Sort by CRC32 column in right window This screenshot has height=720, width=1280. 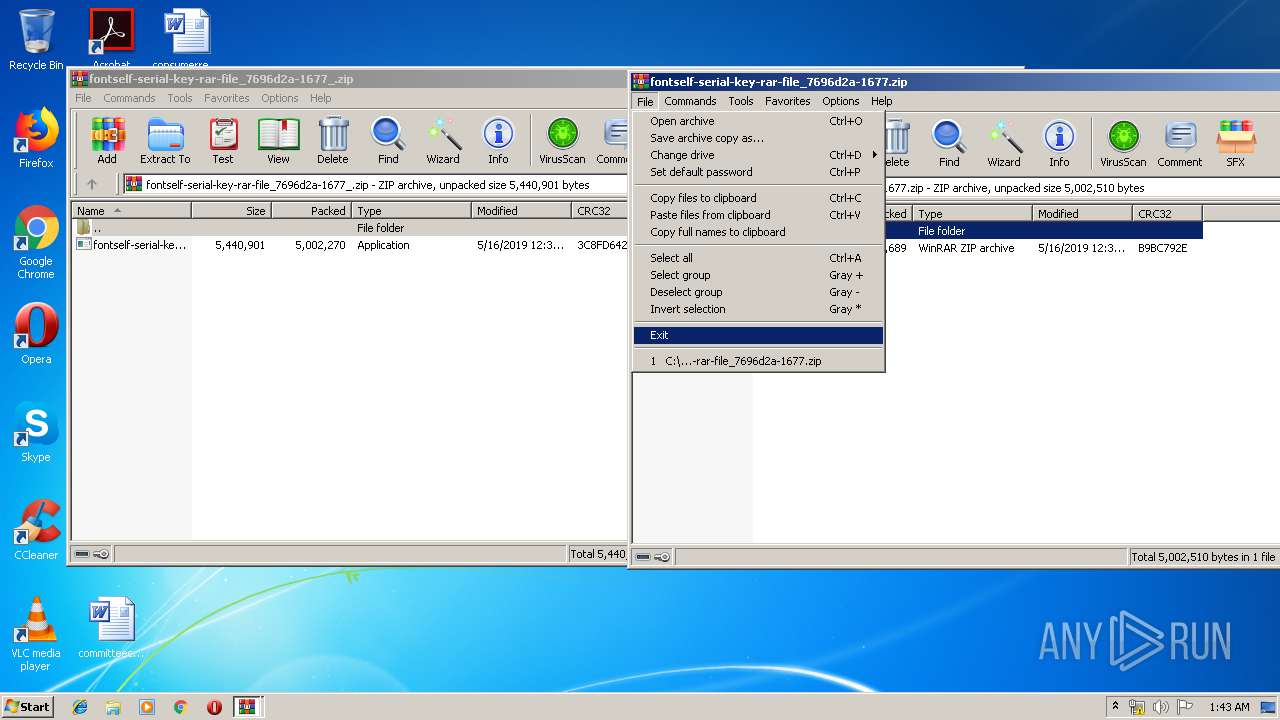[x=1167, y=214]
